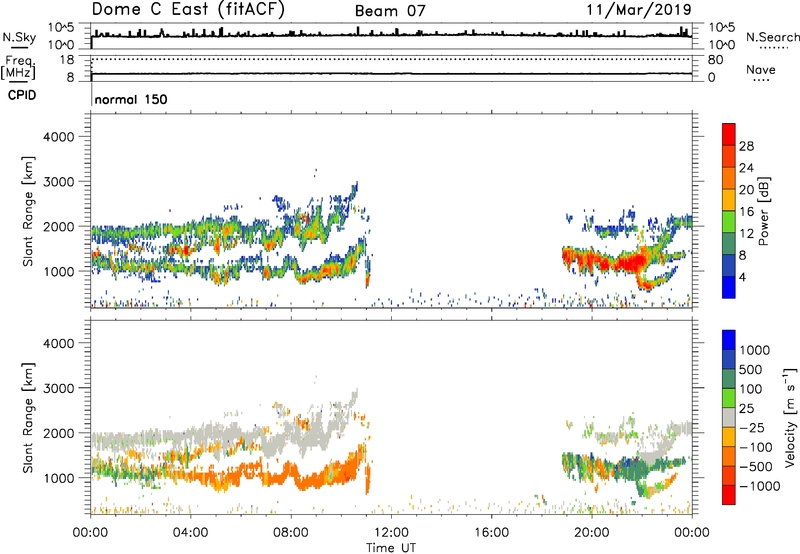Screen dimensions: 800x554
Task: Select the bright blue power segment below 4
Action: coord(729,287)
